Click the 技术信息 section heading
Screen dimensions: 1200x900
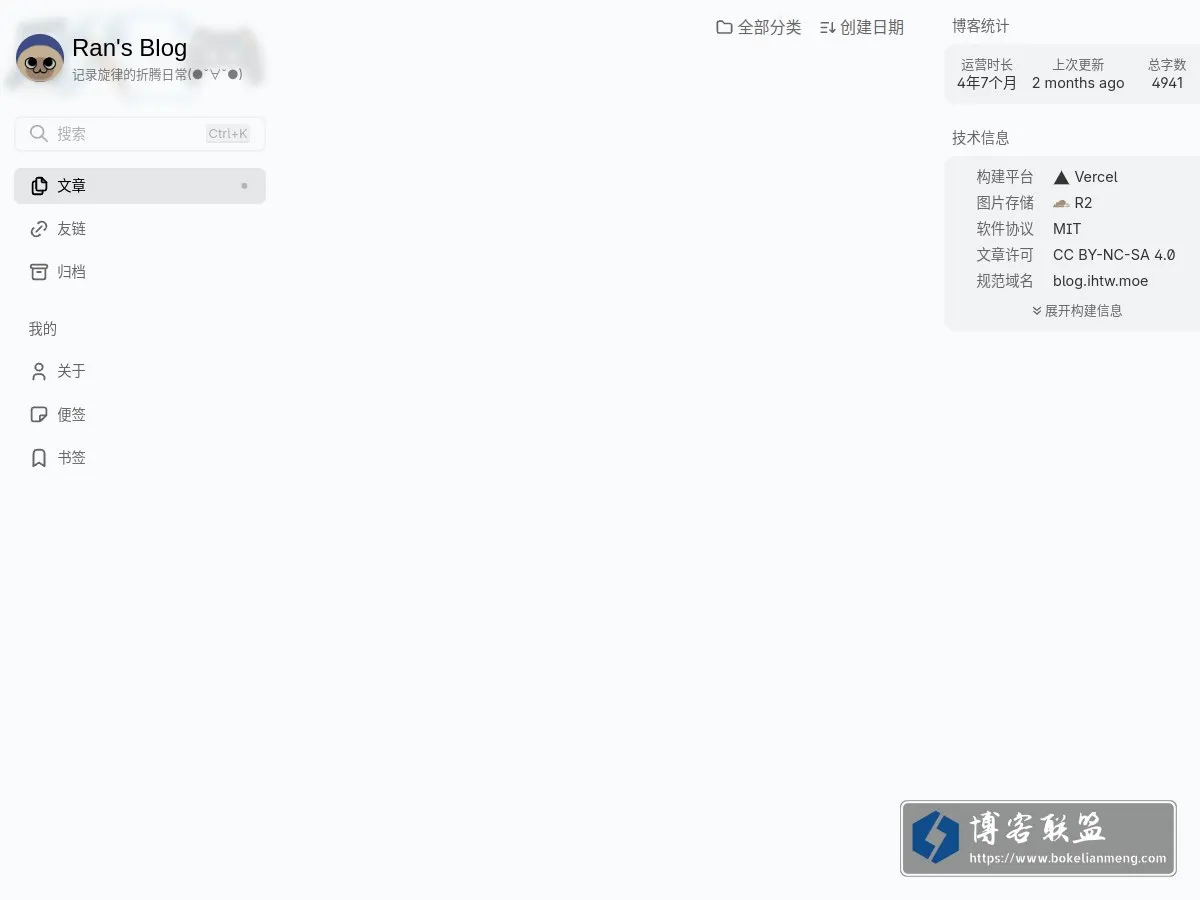tap(981, 138)
